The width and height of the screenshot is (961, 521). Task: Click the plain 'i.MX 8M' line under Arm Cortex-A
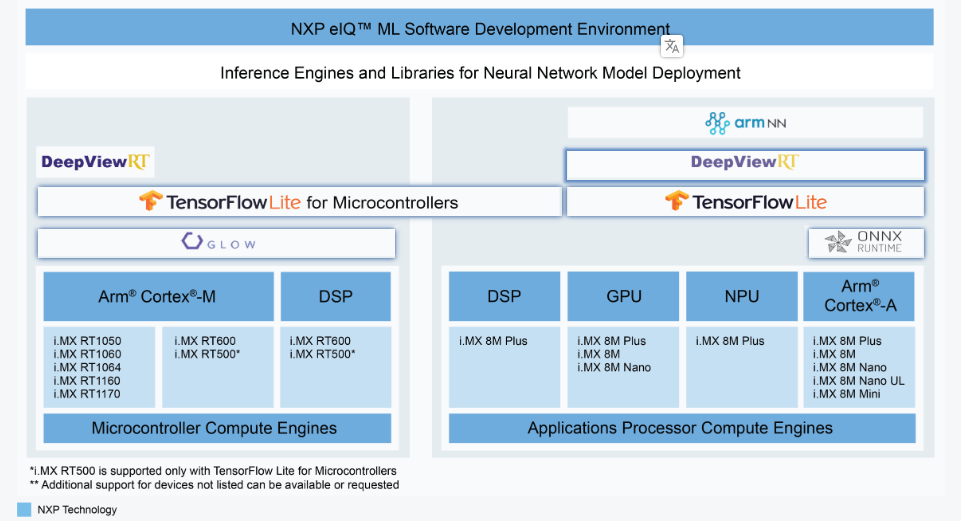[x=834, y=354]
